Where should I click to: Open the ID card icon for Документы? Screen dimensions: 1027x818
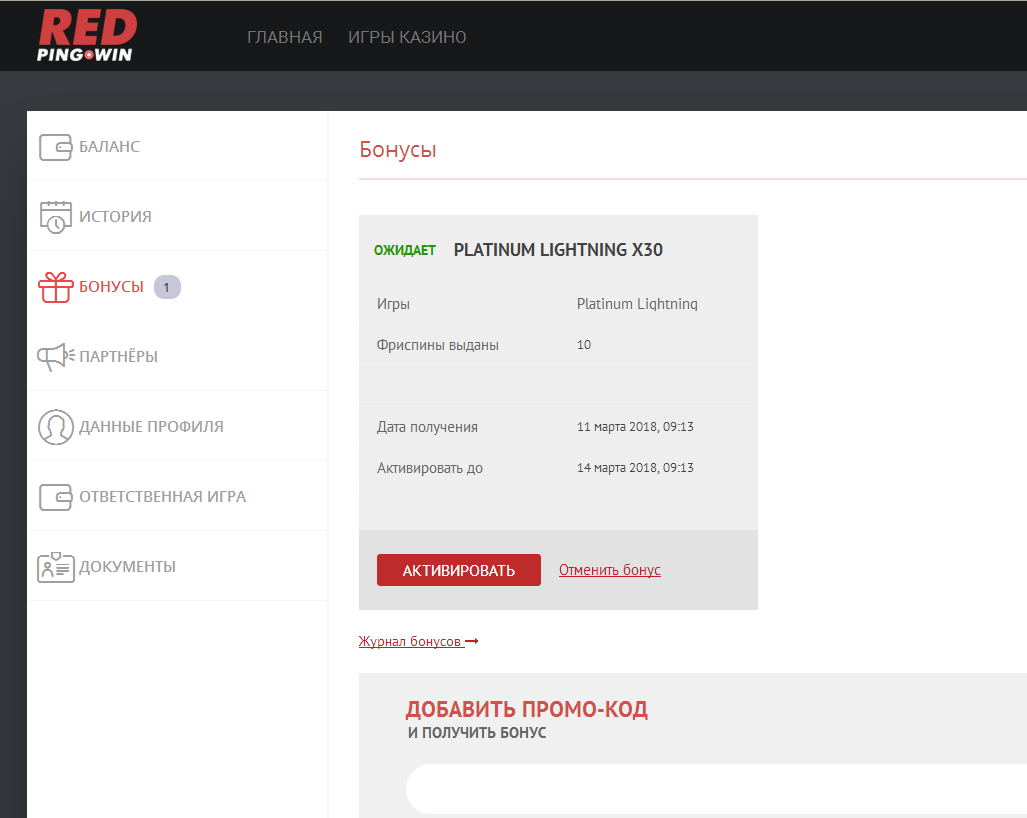[x=55, y=567]
